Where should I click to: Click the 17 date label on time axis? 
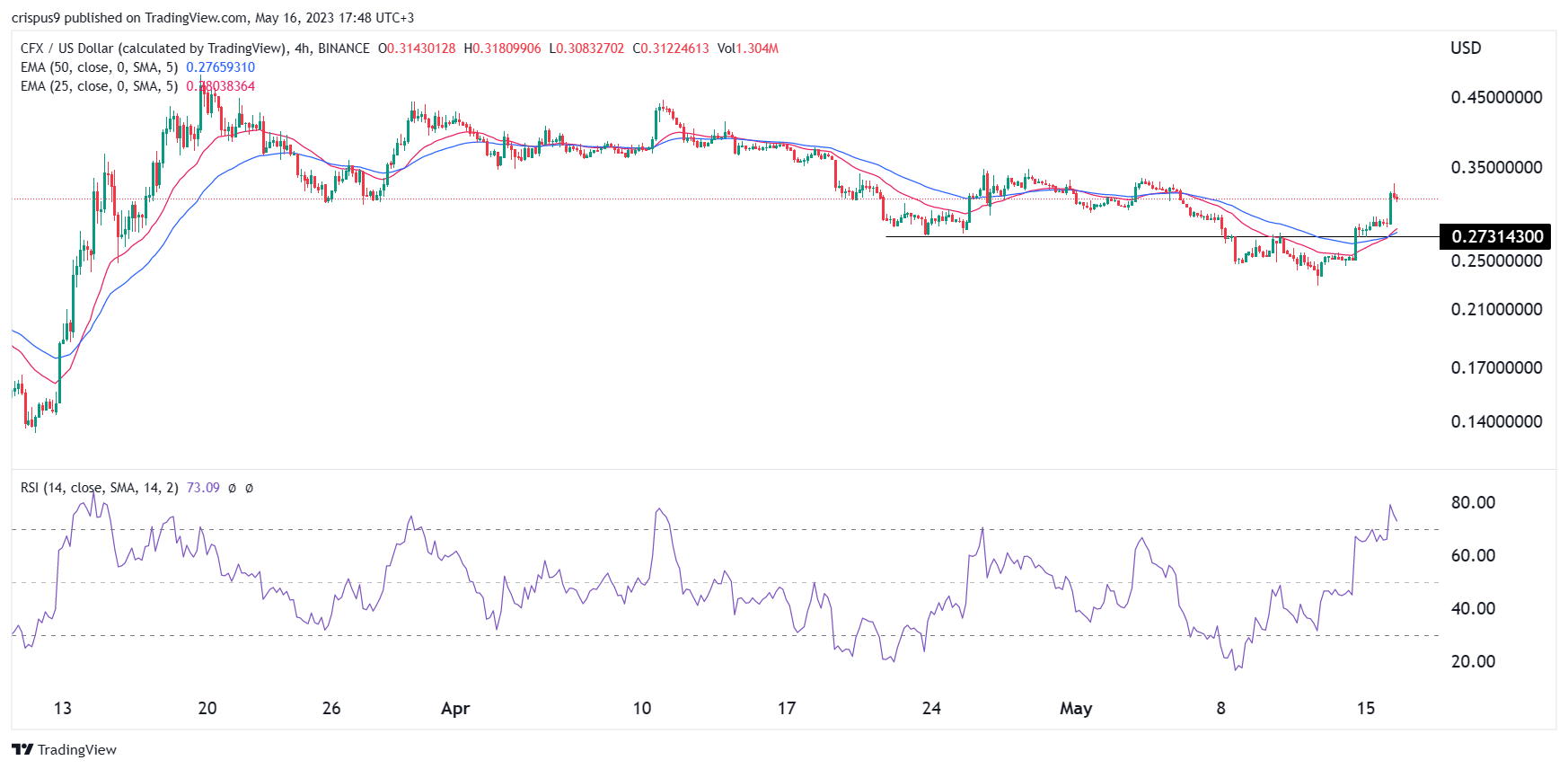[787, 708]
